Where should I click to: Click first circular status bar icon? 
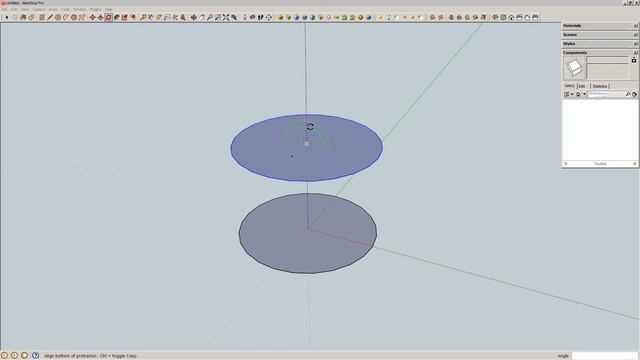point(4,356)
